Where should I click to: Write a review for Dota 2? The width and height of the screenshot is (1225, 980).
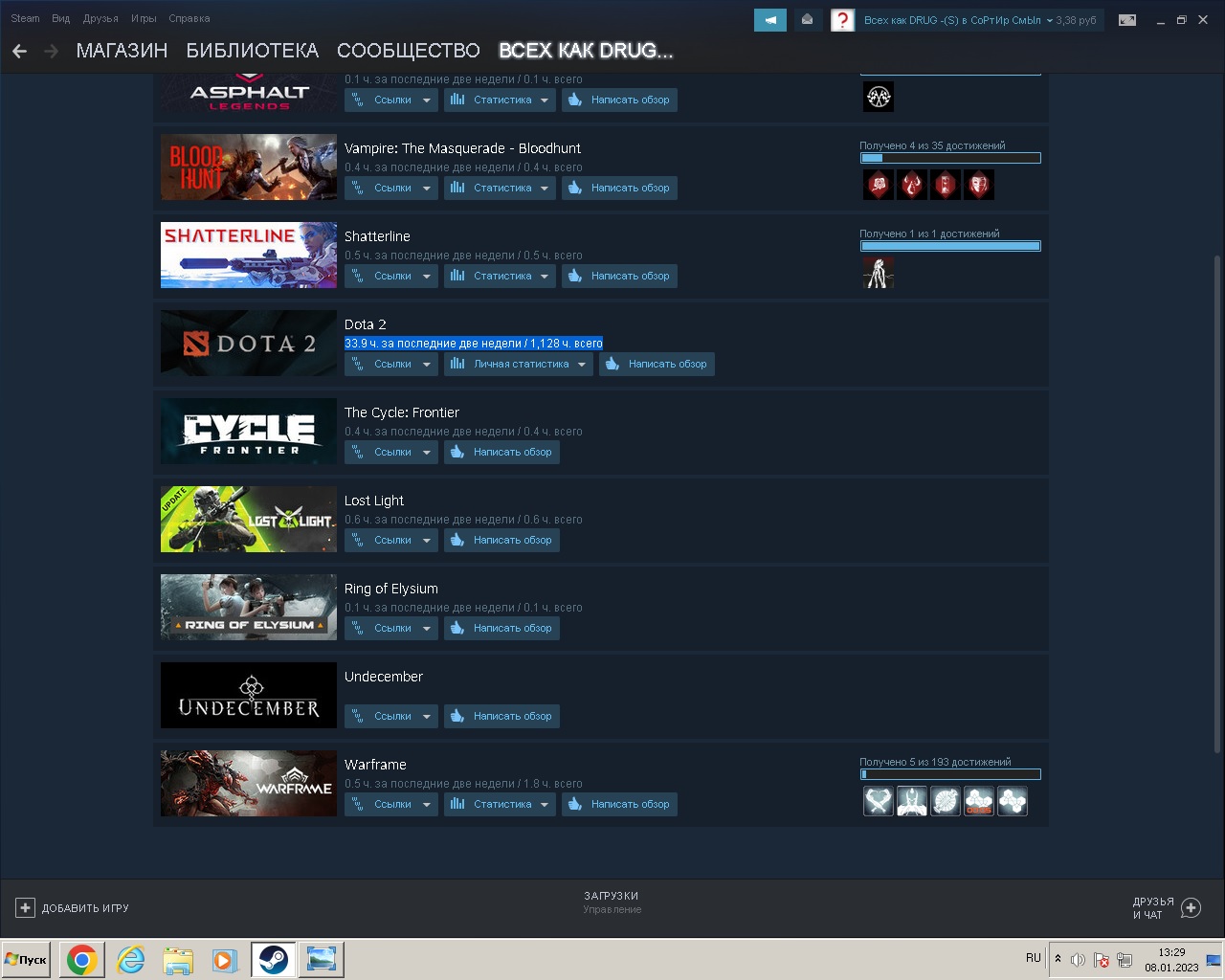pos(657,364)
